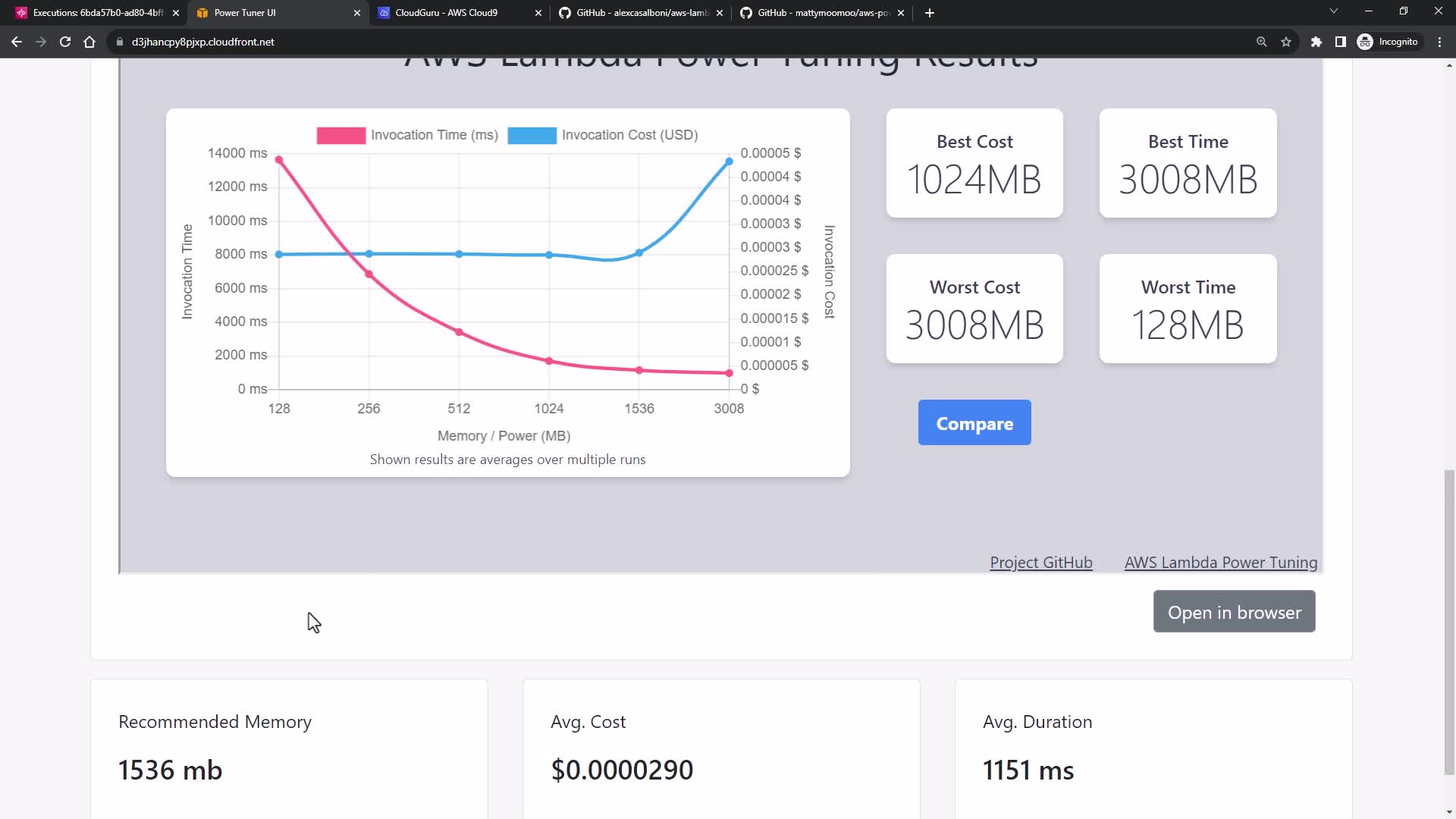This screenshot has width=1456, height=819.
Task: Switch to the Executions tab
Action: (91, 13)
